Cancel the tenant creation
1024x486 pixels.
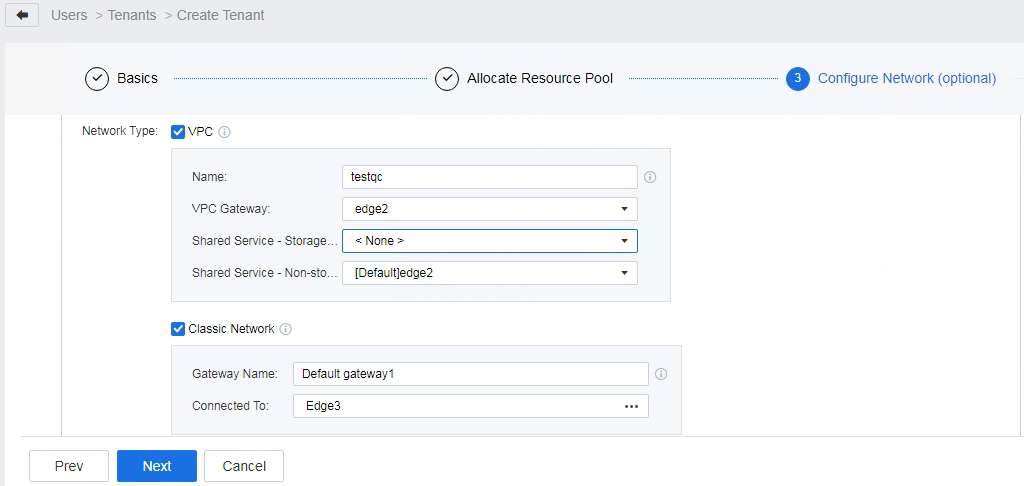[244, 466]
